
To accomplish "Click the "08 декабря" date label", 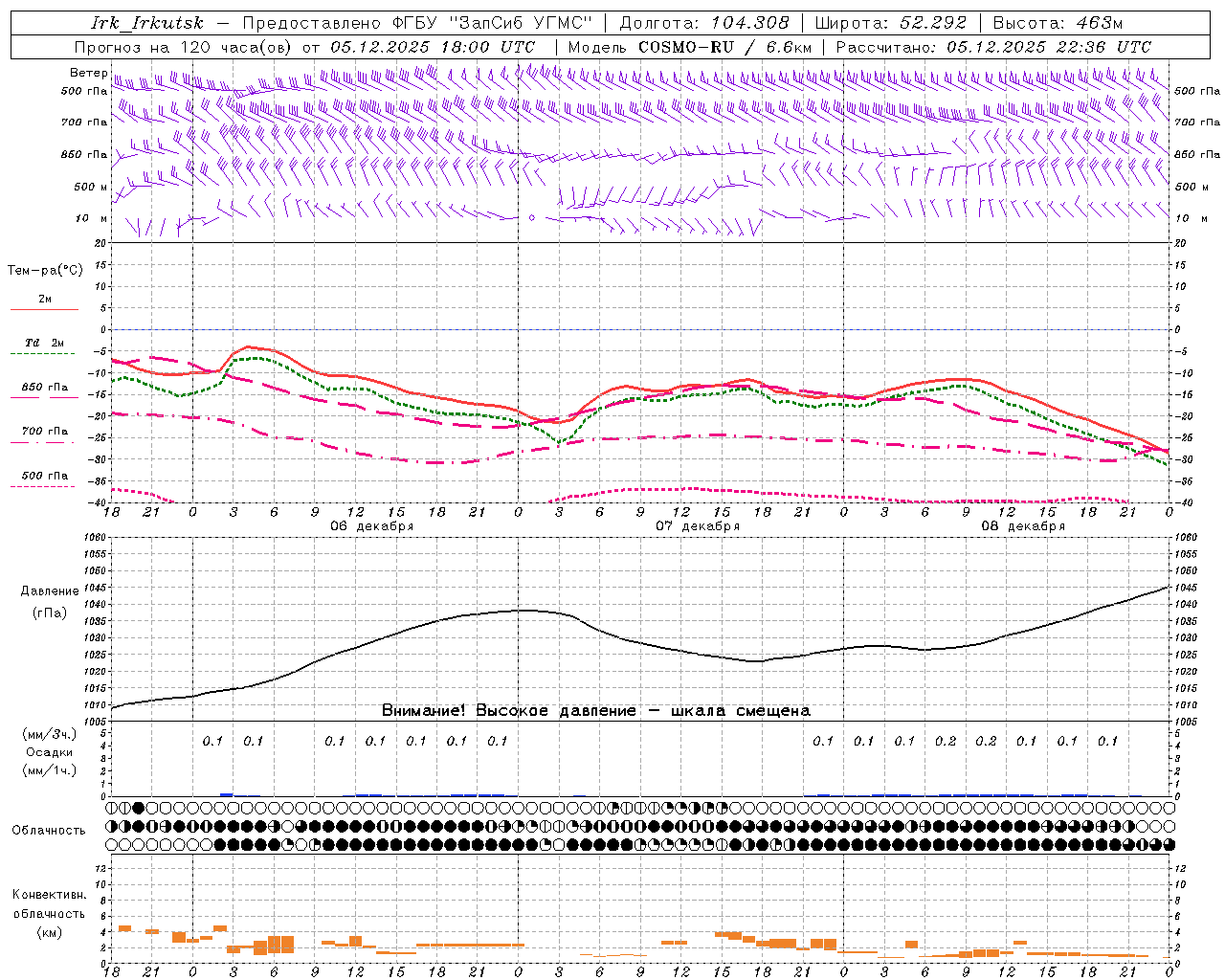I will 1023,526.
